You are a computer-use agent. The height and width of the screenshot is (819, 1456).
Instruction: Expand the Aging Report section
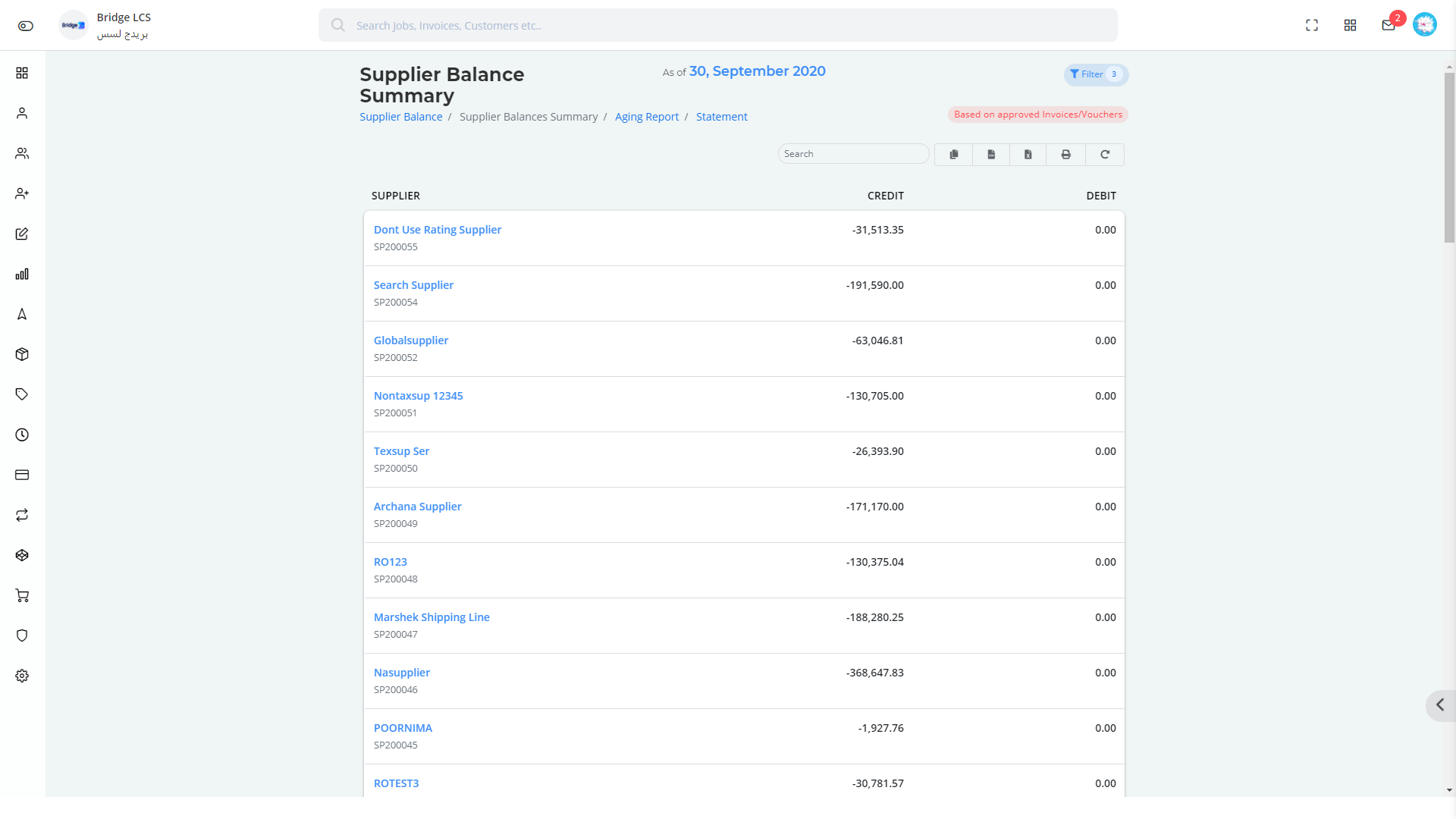point(647,117)
